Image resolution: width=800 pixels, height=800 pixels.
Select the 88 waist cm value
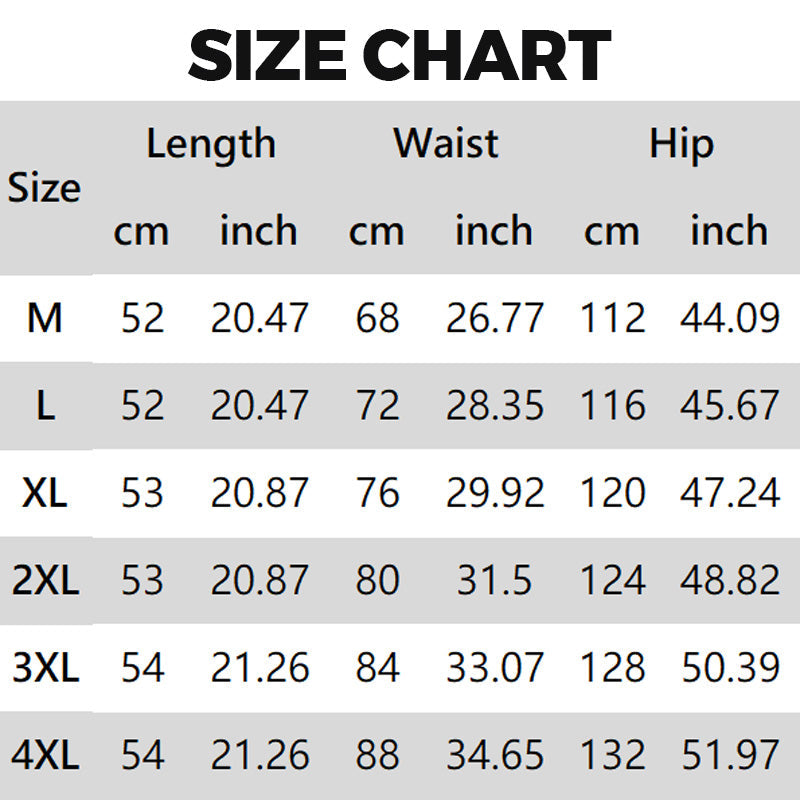[377, 755]
